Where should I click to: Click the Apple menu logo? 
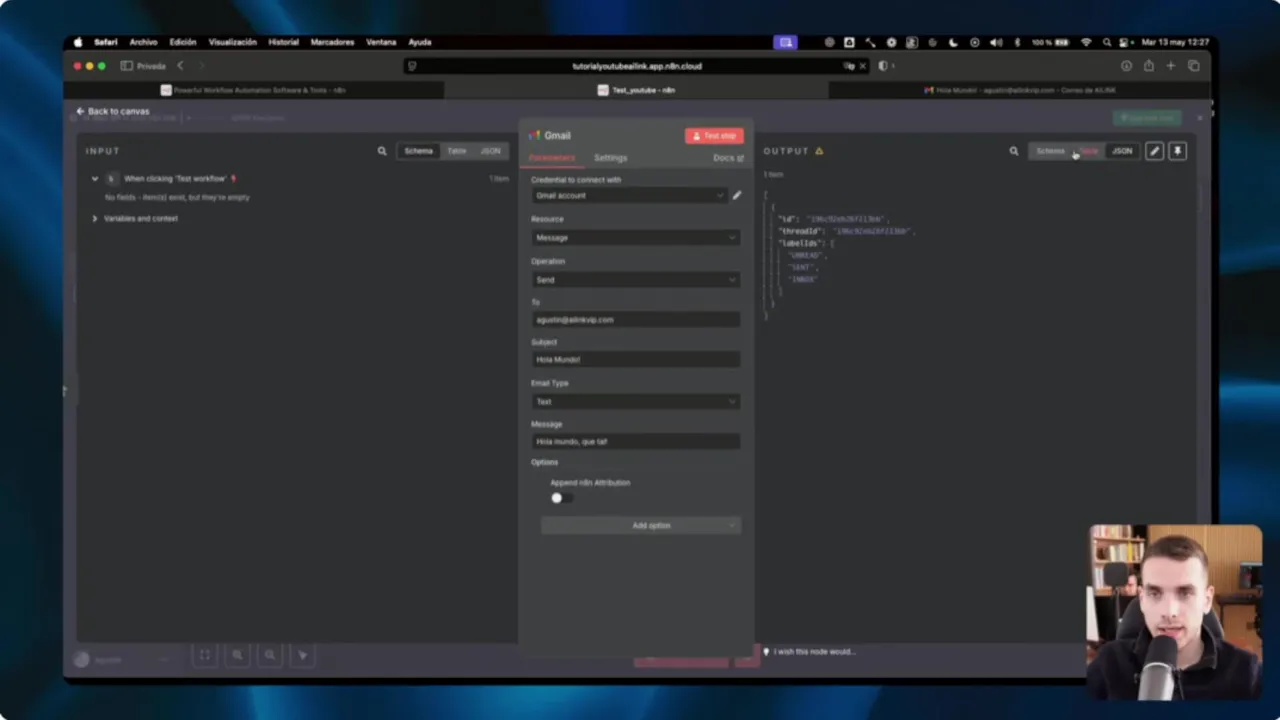pos(78,42)
